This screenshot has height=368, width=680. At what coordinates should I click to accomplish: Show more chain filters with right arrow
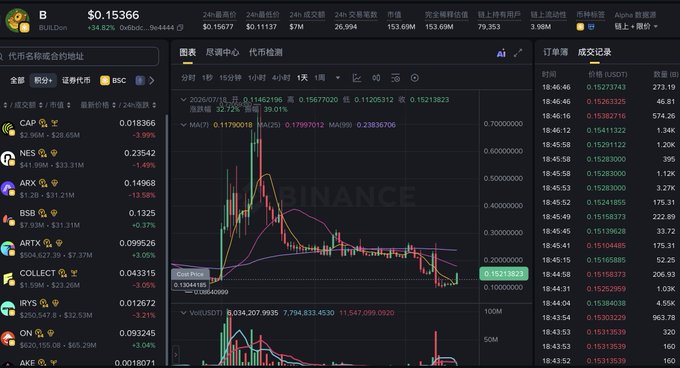click(152, 81)
